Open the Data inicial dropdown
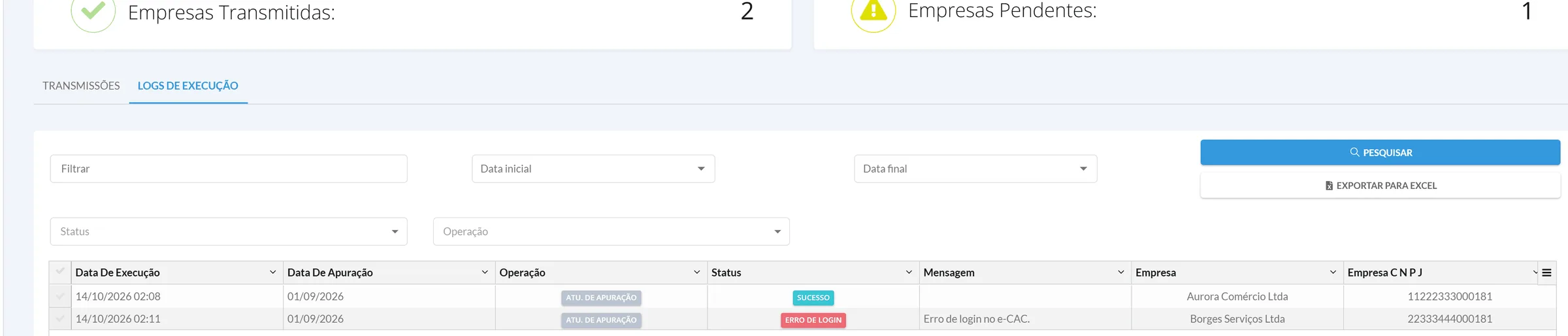 click(593, 169)
